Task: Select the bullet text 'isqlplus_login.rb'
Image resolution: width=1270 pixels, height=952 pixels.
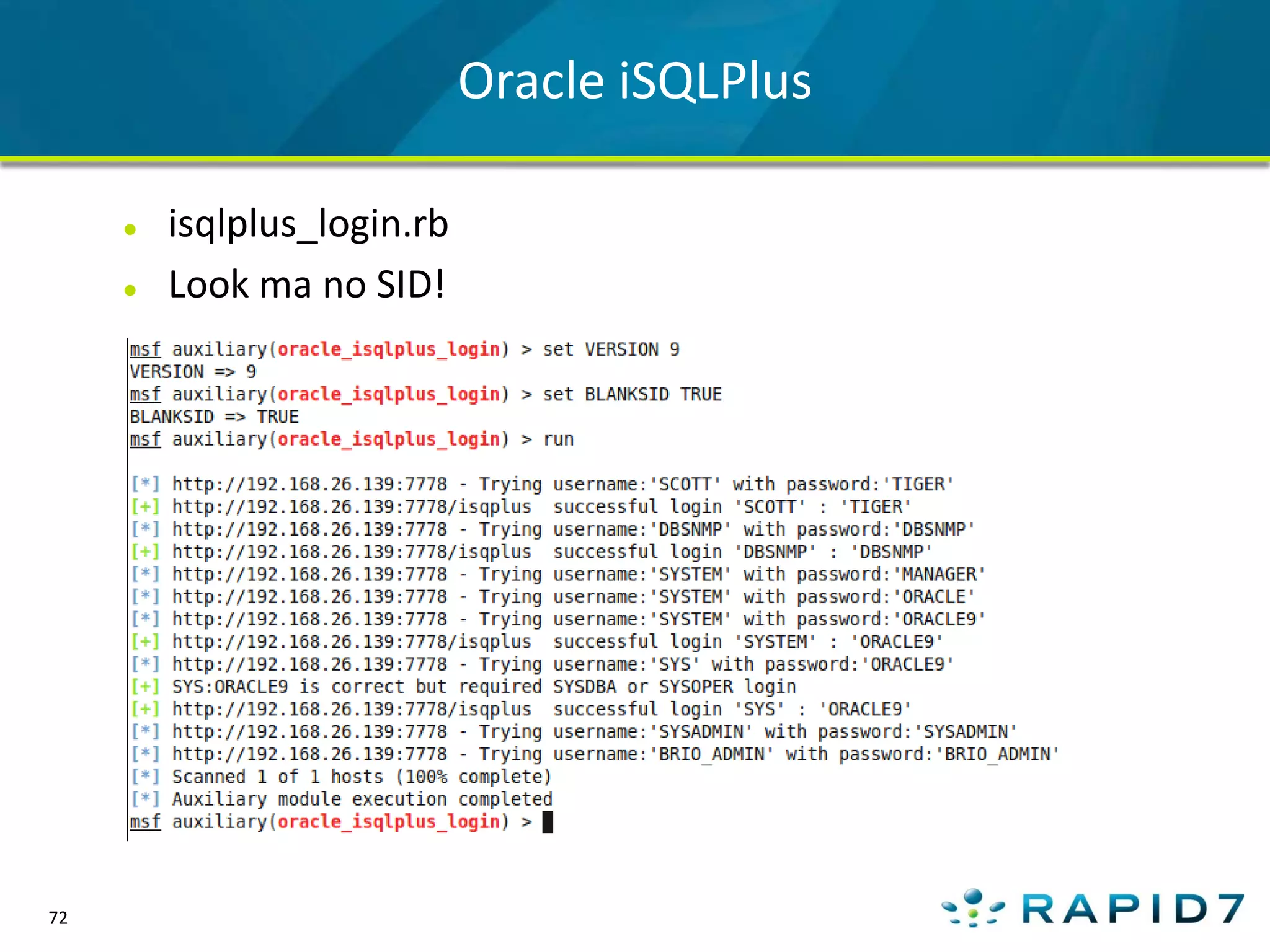Action: tap(308, 224)
